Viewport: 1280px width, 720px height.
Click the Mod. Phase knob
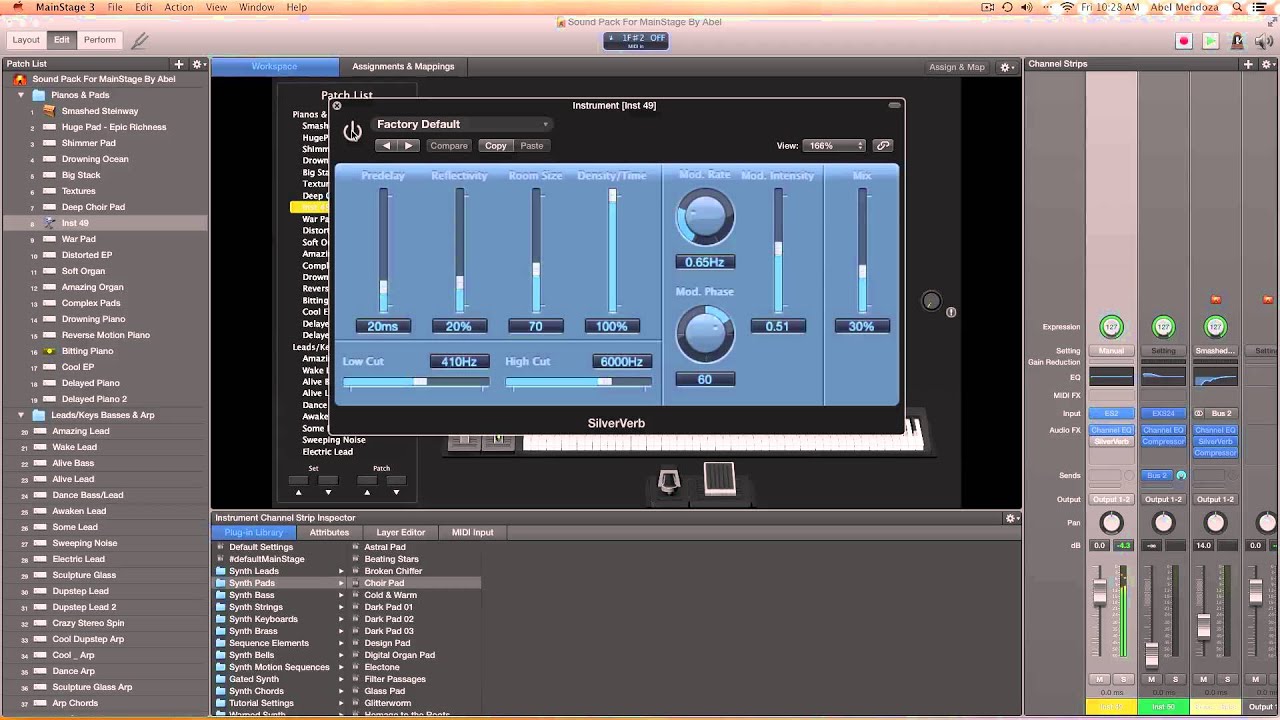coord(705,334)
